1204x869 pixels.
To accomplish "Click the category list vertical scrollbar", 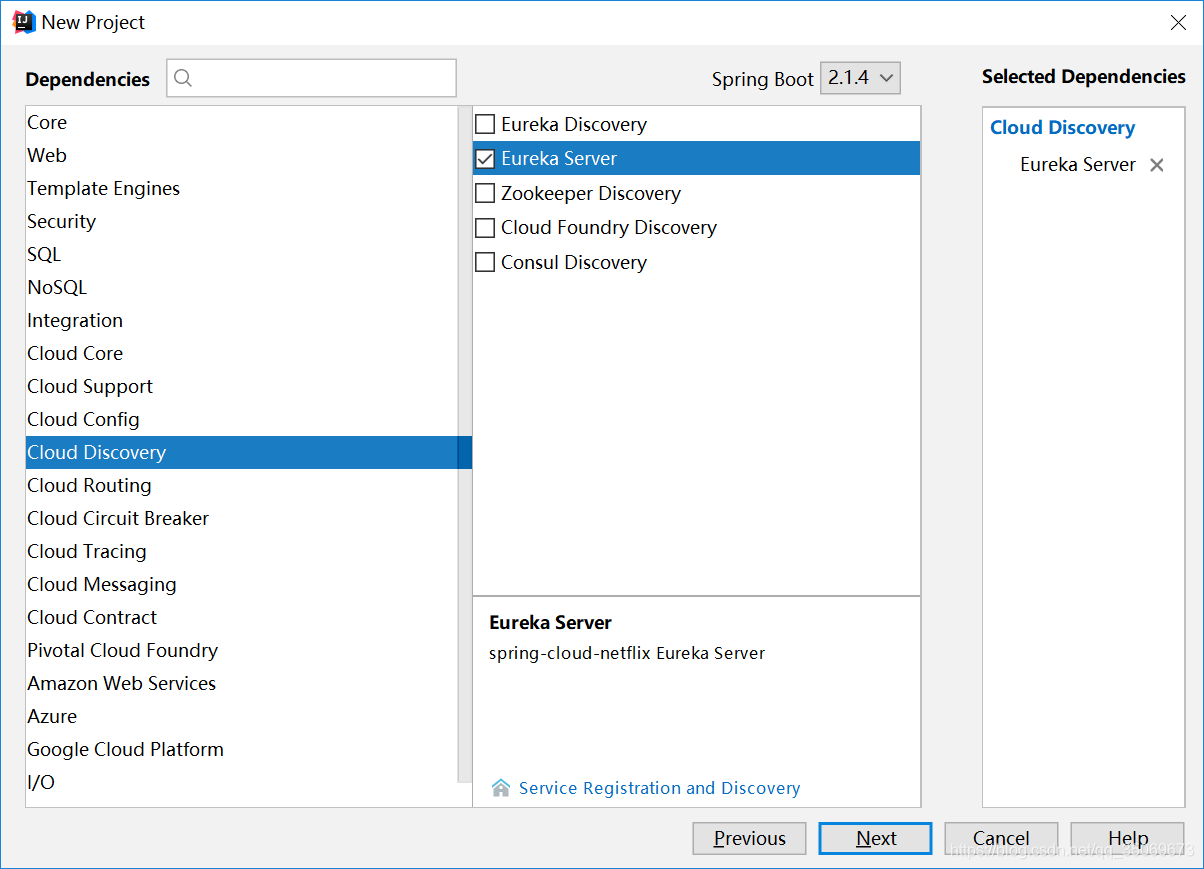I will [x=465, y=444].
